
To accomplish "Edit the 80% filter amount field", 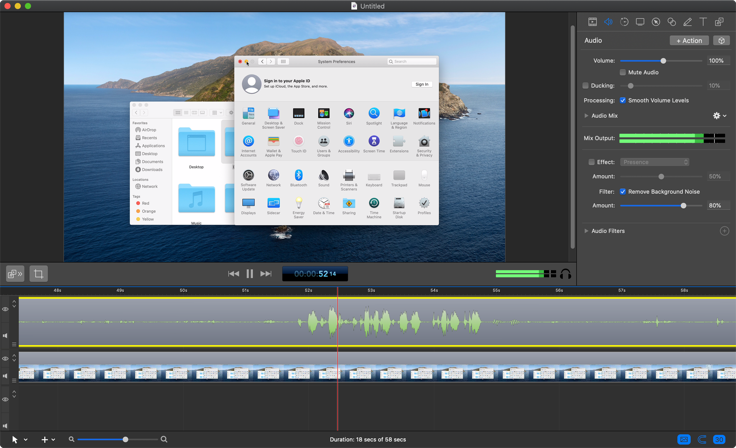I will click(x=718, y=206).
